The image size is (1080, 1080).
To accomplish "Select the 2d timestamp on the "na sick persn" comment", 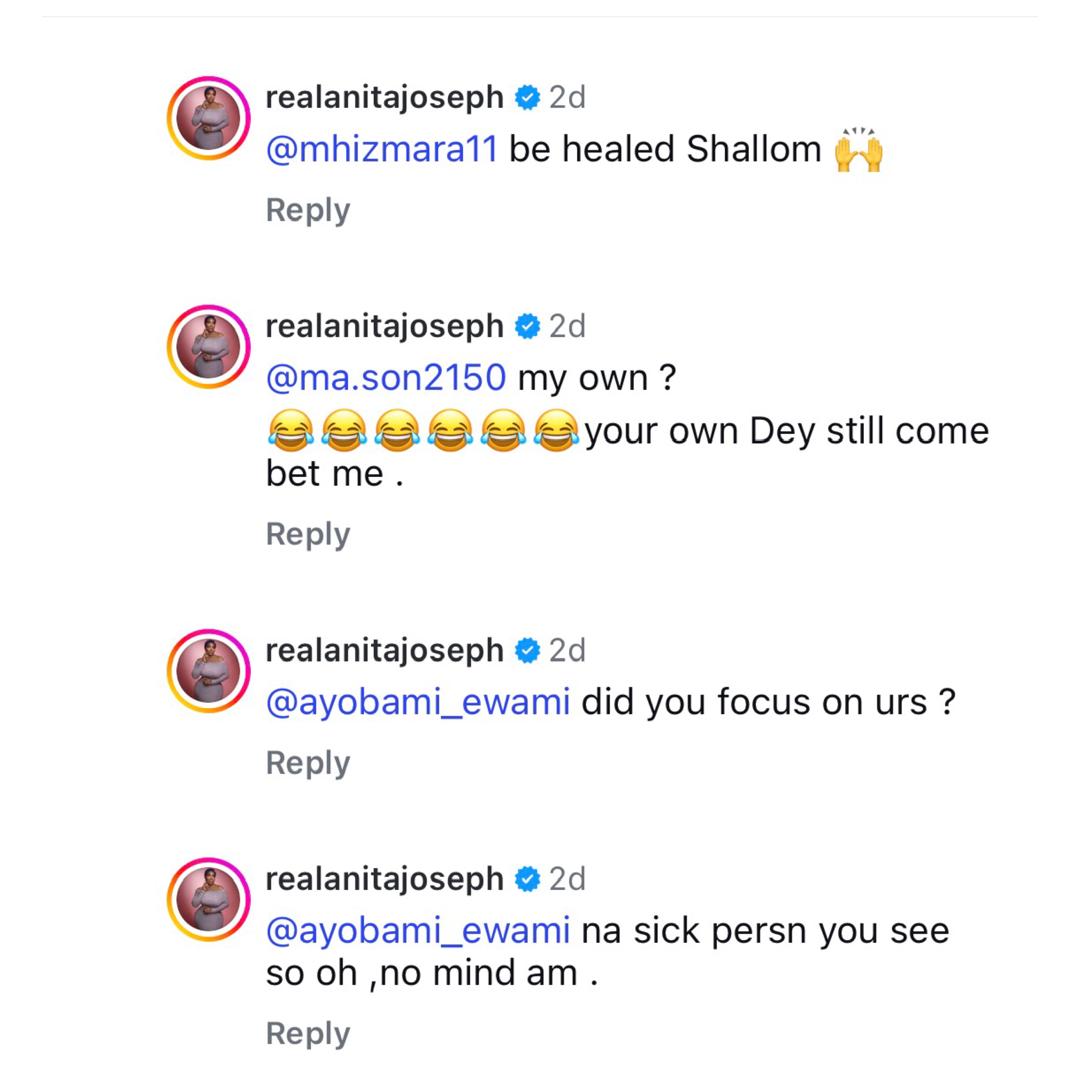I will click(567, 880).
